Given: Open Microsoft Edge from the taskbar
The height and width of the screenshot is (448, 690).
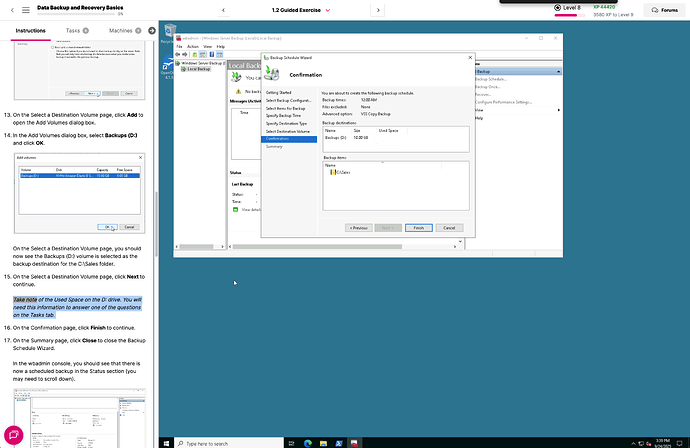Looking at the screenshot, I should [x=306, y=442].
